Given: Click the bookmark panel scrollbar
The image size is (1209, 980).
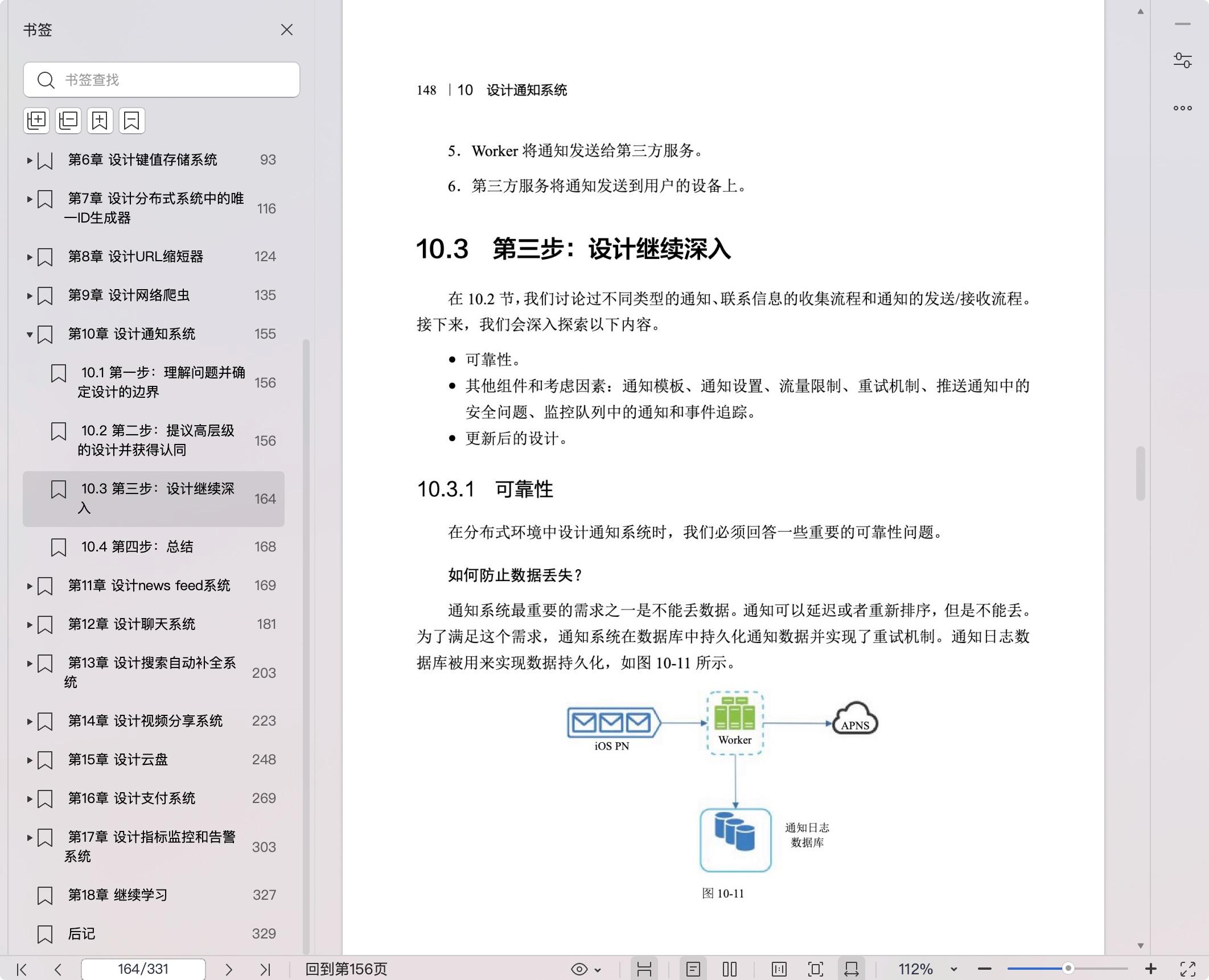Looking at the screenshot, I should click(306, 646).
